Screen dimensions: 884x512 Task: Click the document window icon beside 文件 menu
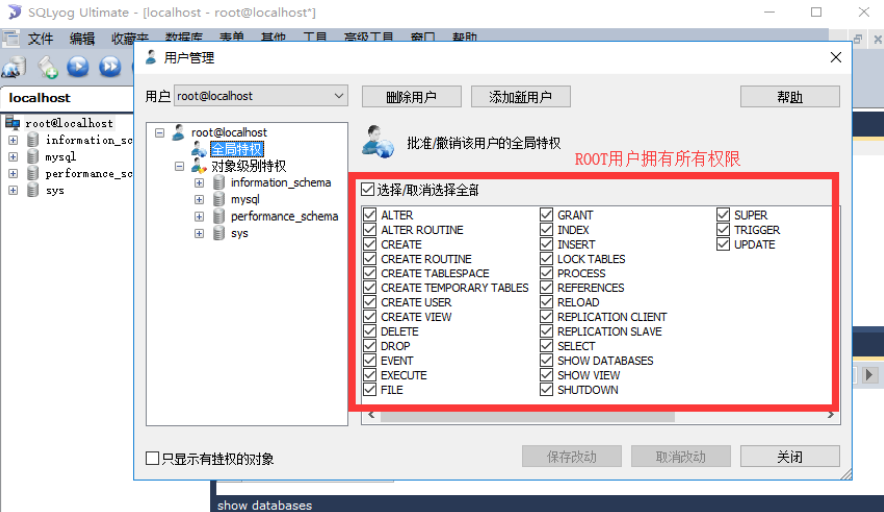pyautogui.click(x=11, y=38)
